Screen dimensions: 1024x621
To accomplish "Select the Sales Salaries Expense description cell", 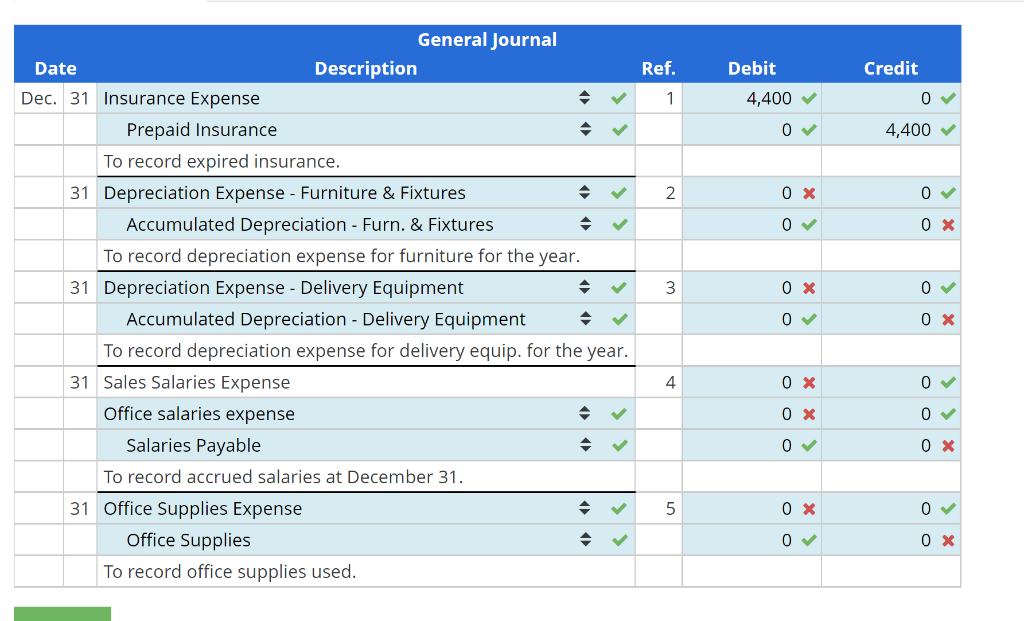I will (366, 382).
